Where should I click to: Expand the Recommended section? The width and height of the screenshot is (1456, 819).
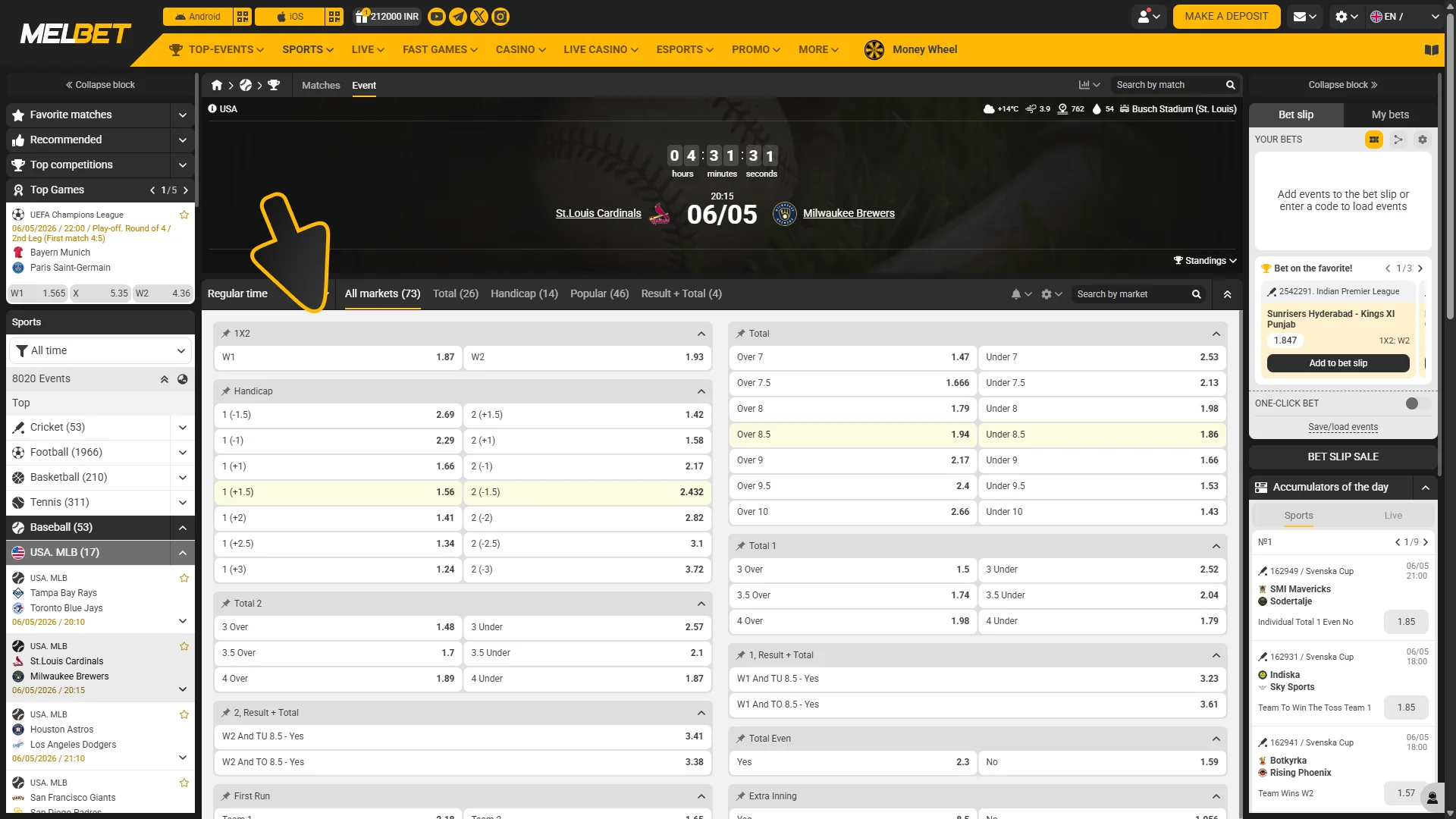[x=183, y=140]
